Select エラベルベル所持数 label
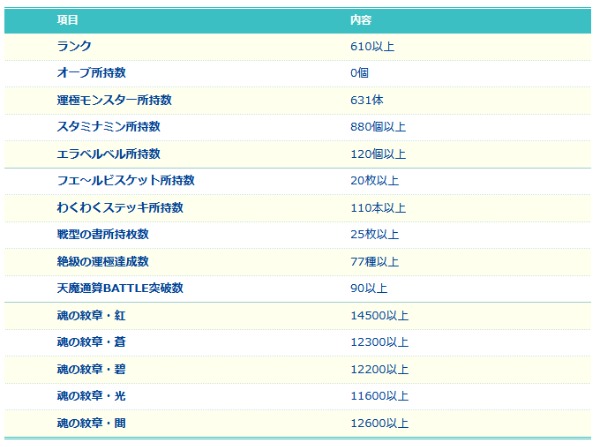The image size is (600, 447). click(x=108, y=154)
